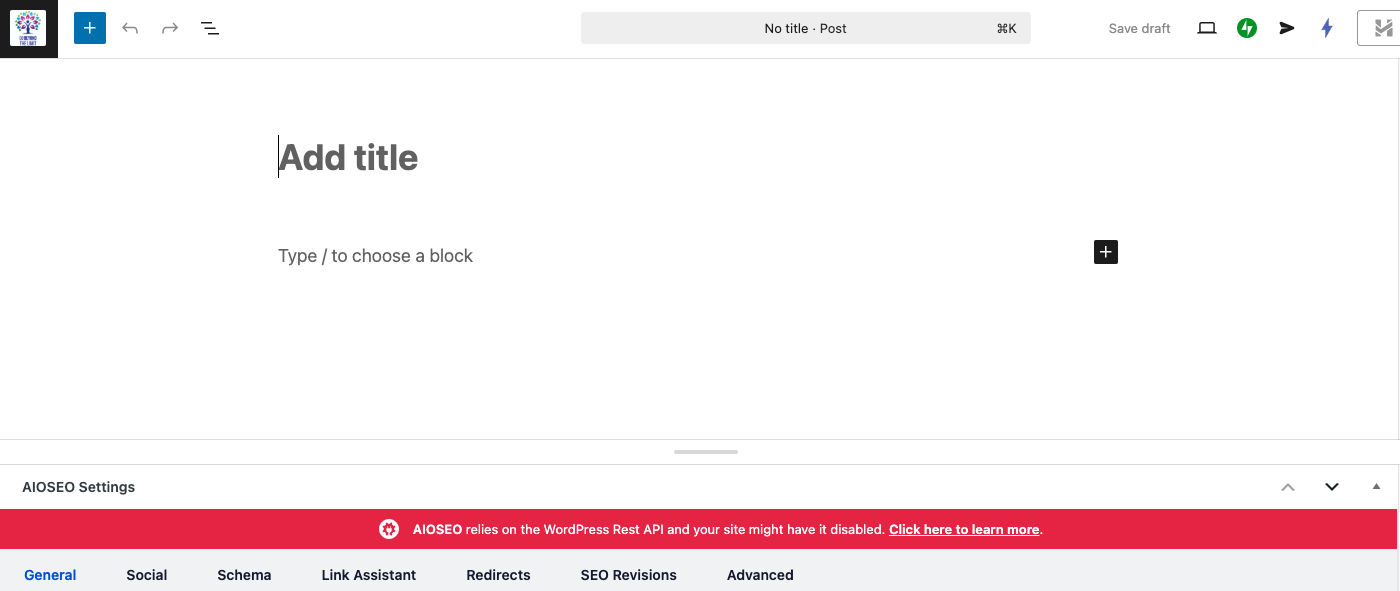This screenshot has height=591, width=1400.
Task: Click the site logo icon
Action: [28, 28]
